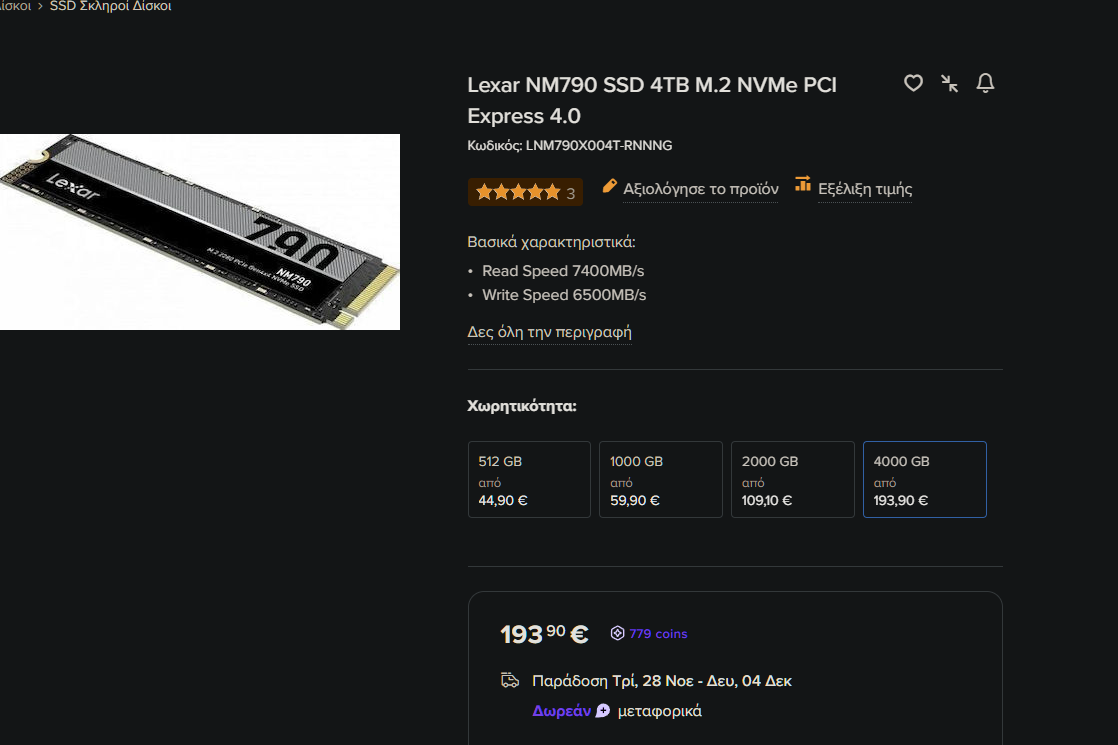Click the plus badge beside Δωρεάν

602,711
